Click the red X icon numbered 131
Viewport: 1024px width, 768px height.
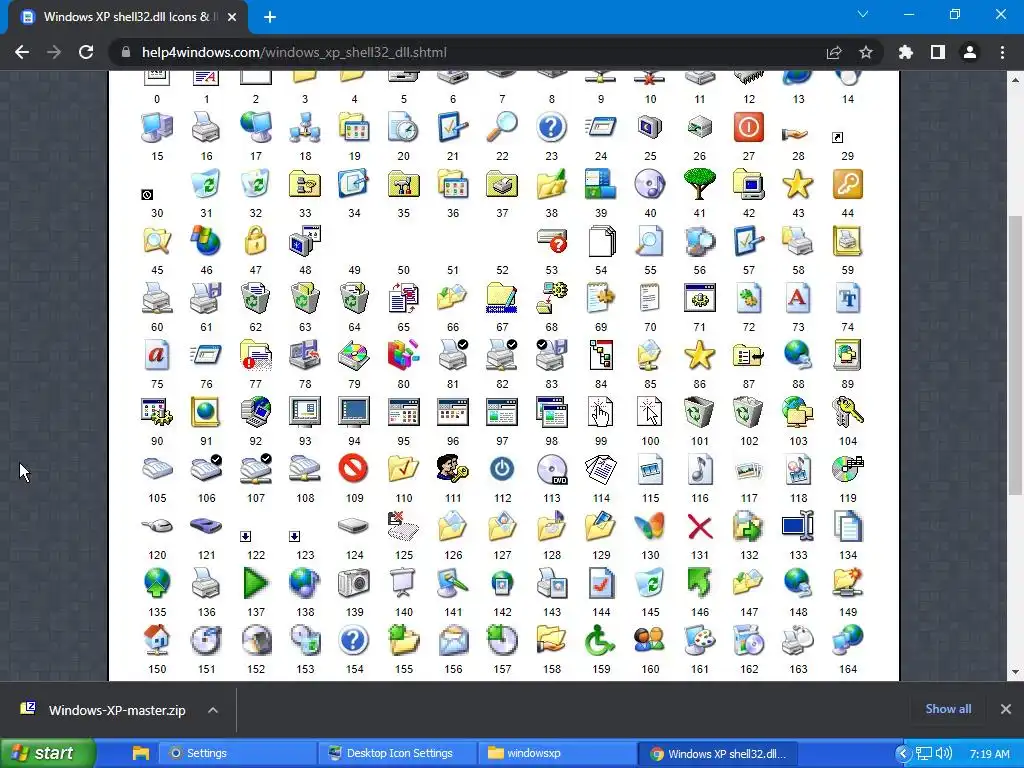coord(699,526)
